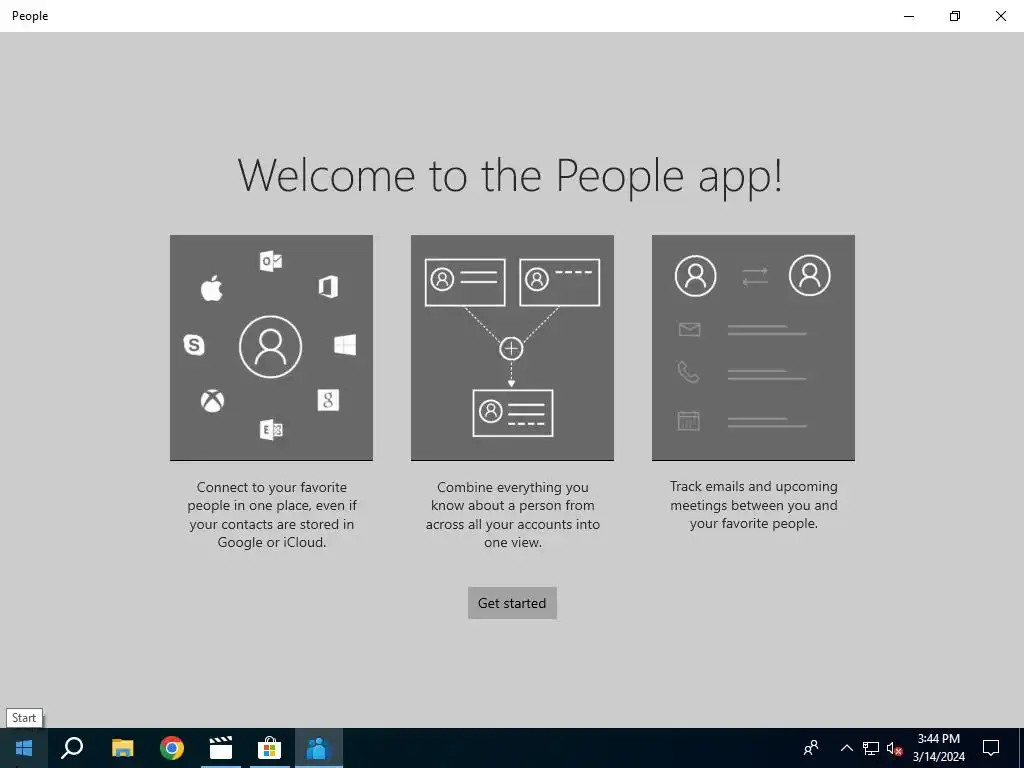Click the Google icon in first card
1024x768 pixels.
pyautogui.click(x=328, y=400)
